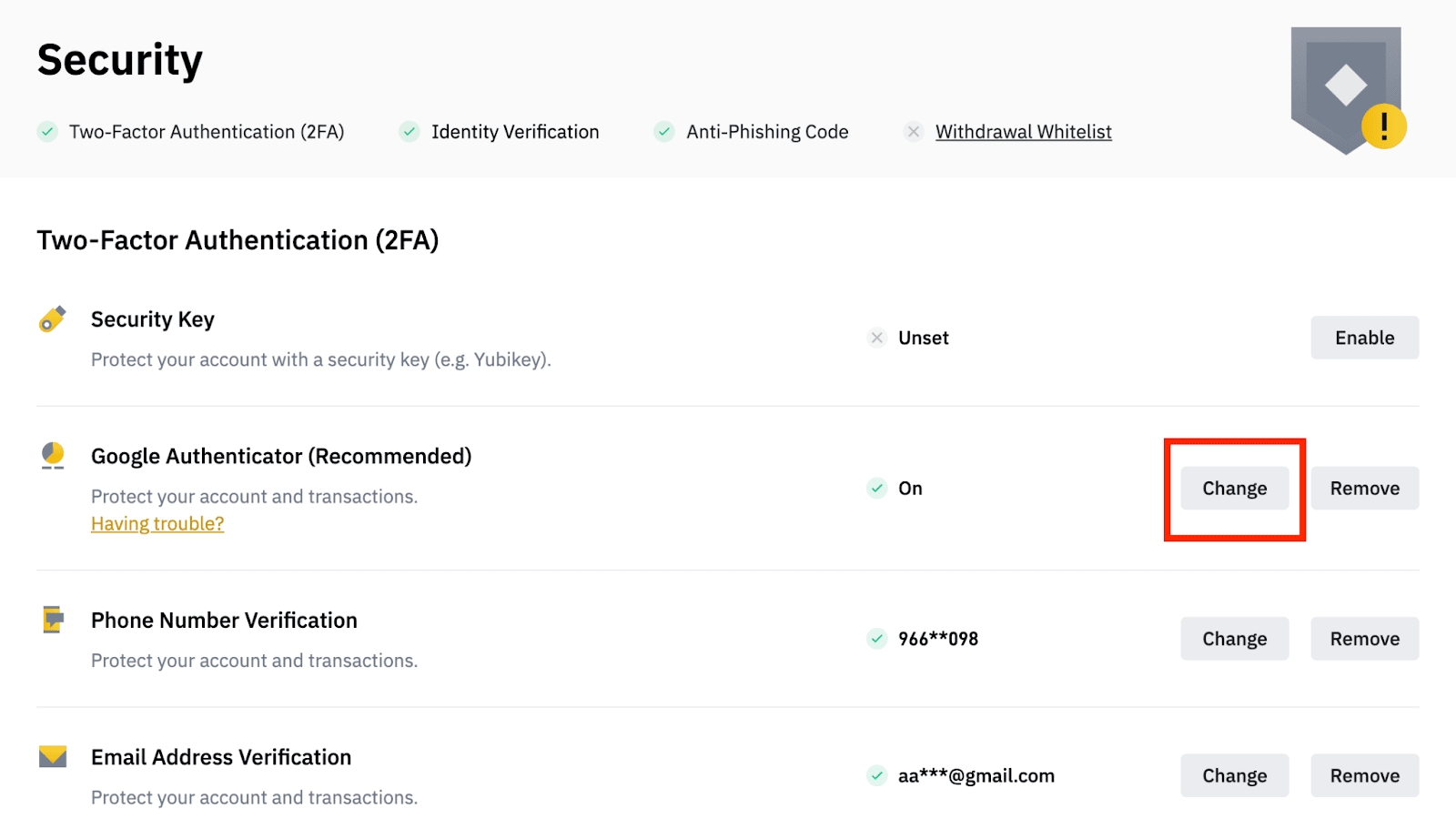1456x839 pixels.
Task: Click the Anti-Phishing Code check icon
Action: pyautogui.click(x=664, y=132)
